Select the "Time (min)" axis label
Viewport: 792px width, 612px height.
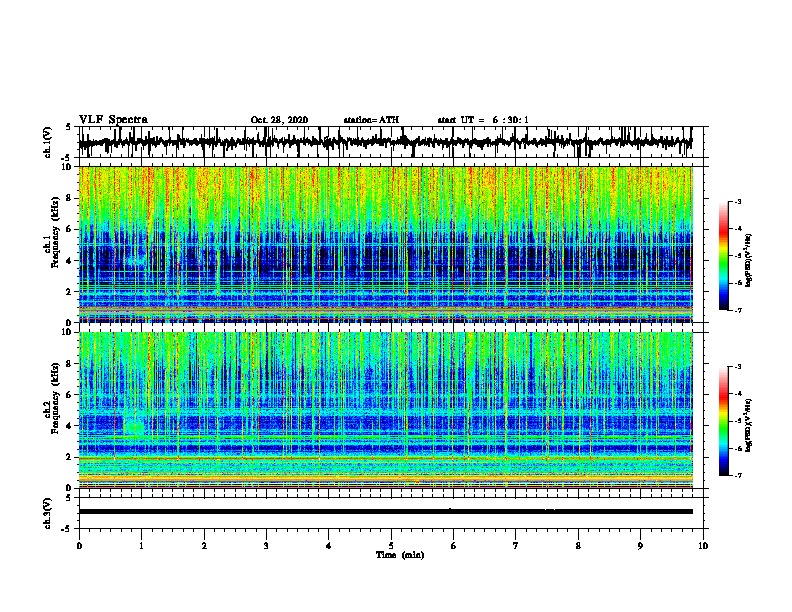pos(400,555)
